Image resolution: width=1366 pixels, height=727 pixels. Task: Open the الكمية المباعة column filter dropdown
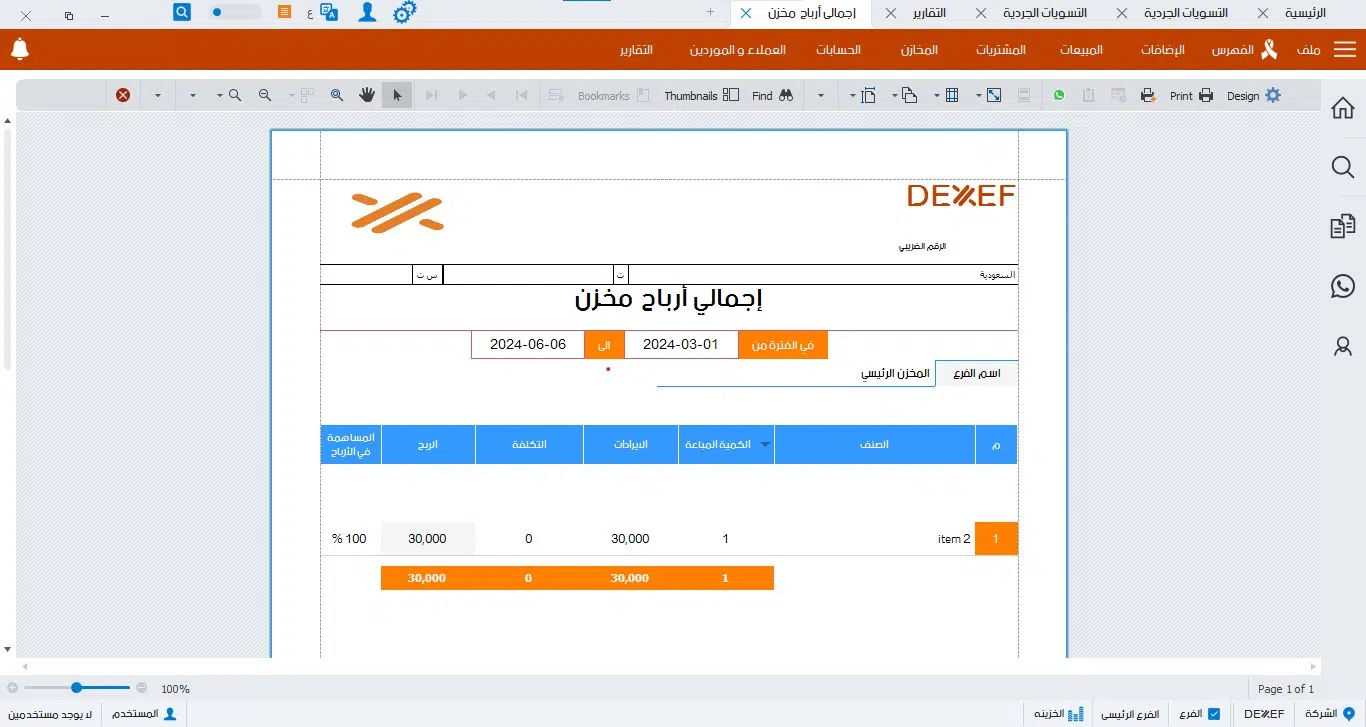click(x=765, y=444)
